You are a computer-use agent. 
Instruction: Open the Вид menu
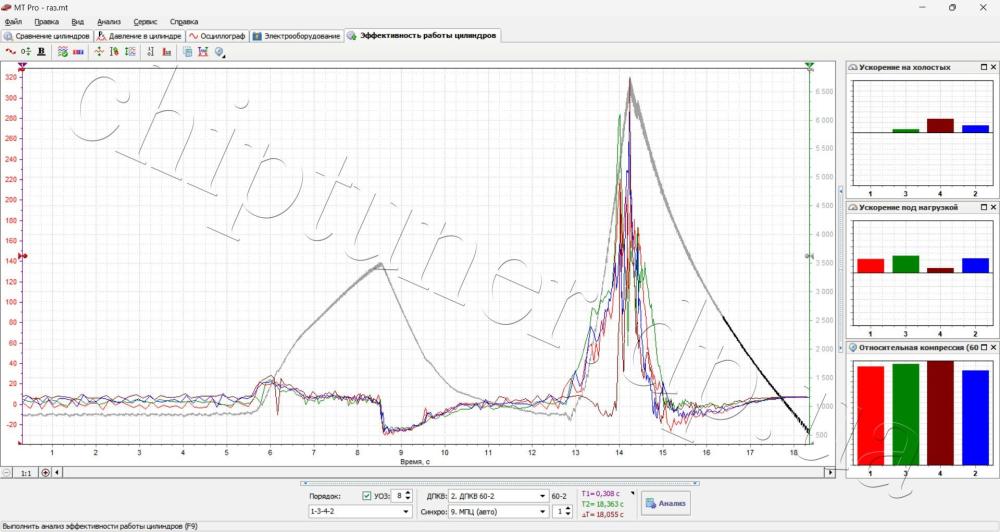78,22
